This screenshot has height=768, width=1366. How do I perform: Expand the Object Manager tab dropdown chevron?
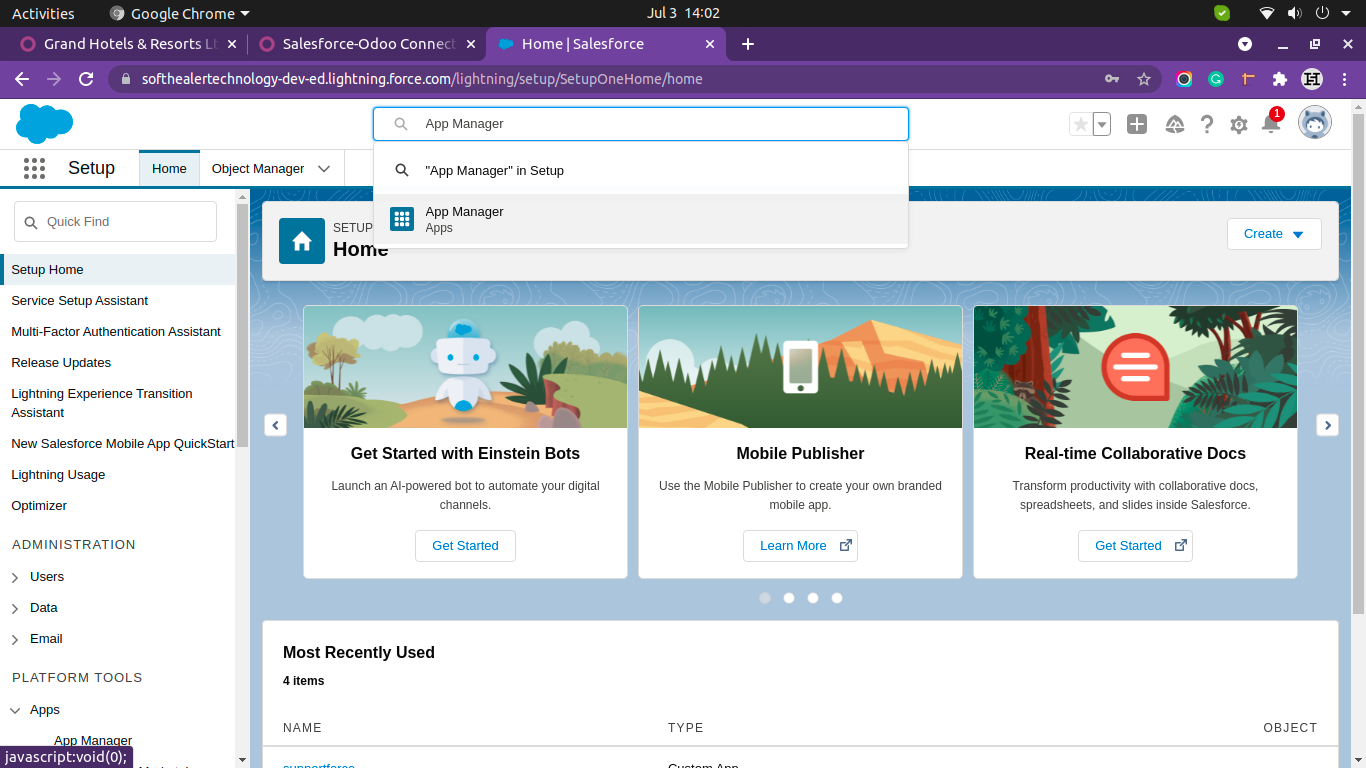[324, 169]
